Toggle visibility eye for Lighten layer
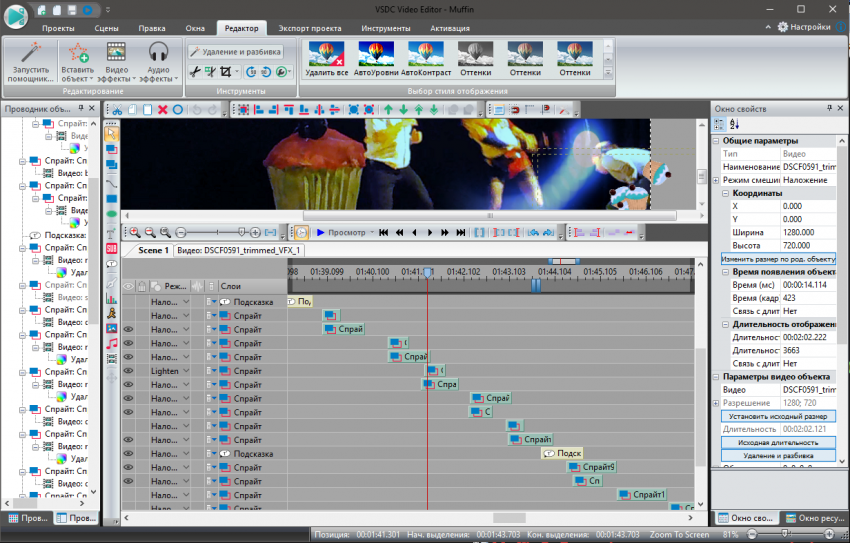 [128, 371]
